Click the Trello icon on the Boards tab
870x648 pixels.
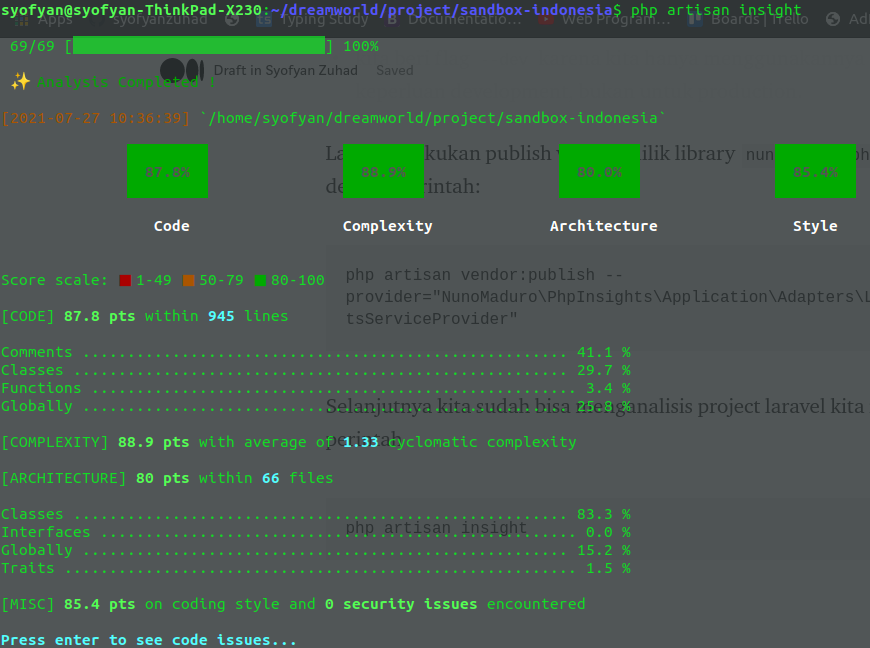[x=695, y=19]
